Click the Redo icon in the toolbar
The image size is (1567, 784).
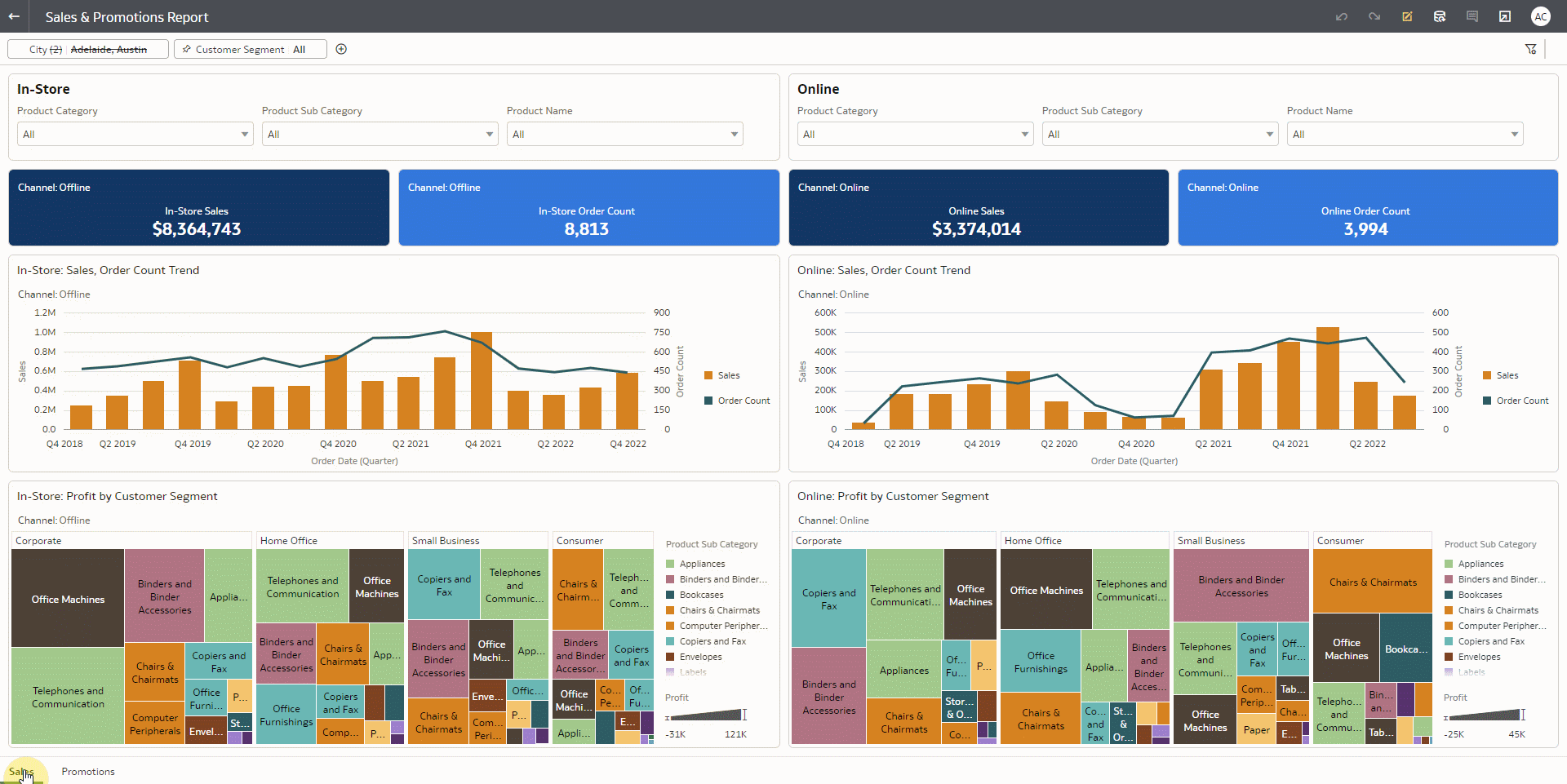click(1374, 16)
